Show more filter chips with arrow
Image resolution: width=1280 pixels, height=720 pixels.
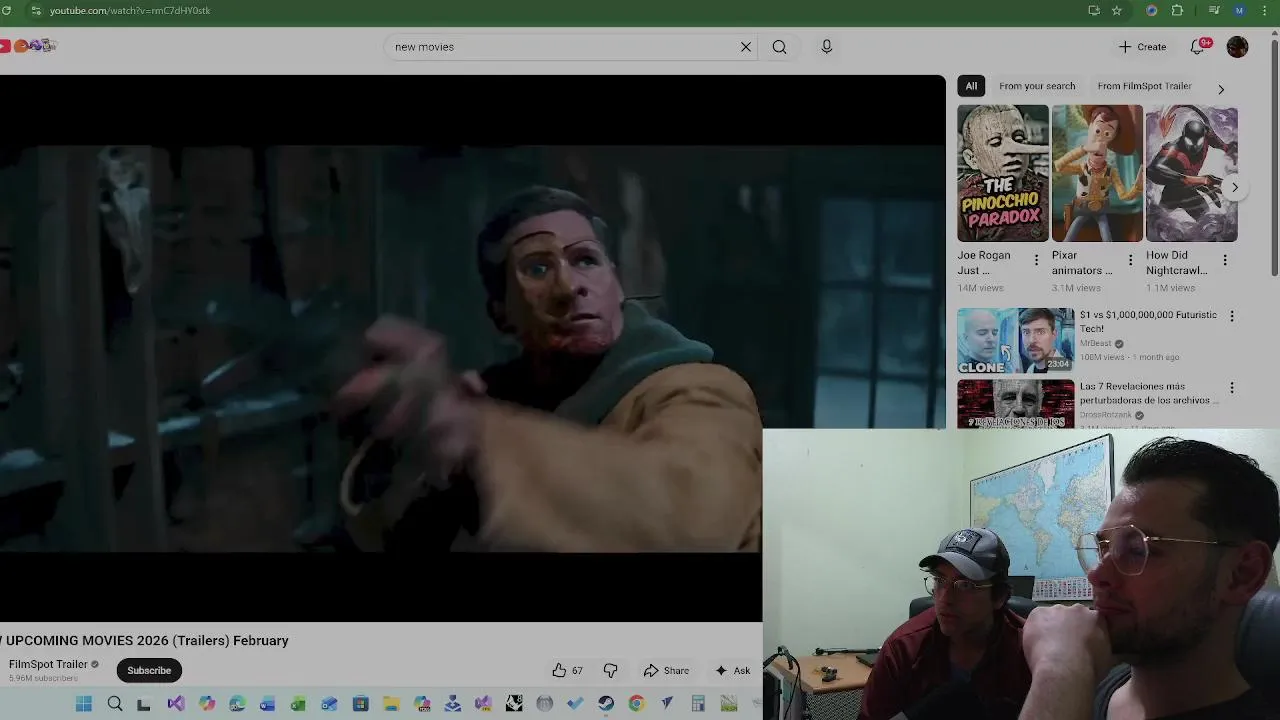[1221, 89]
